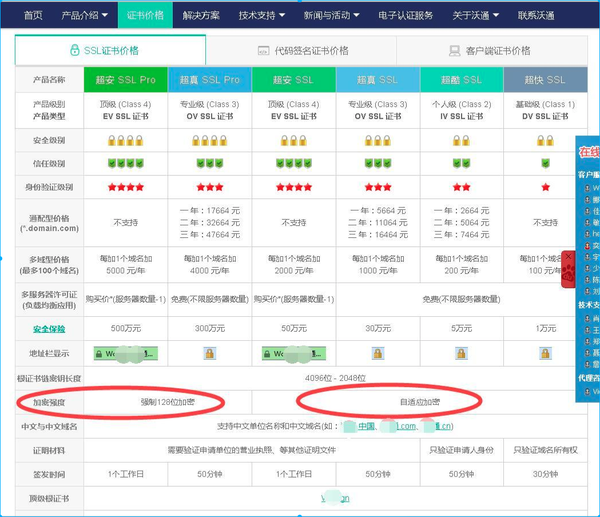Switch to the SSL证书价格 tab
The height and width of the screenshot is (517, 600).
pos(111,51)
